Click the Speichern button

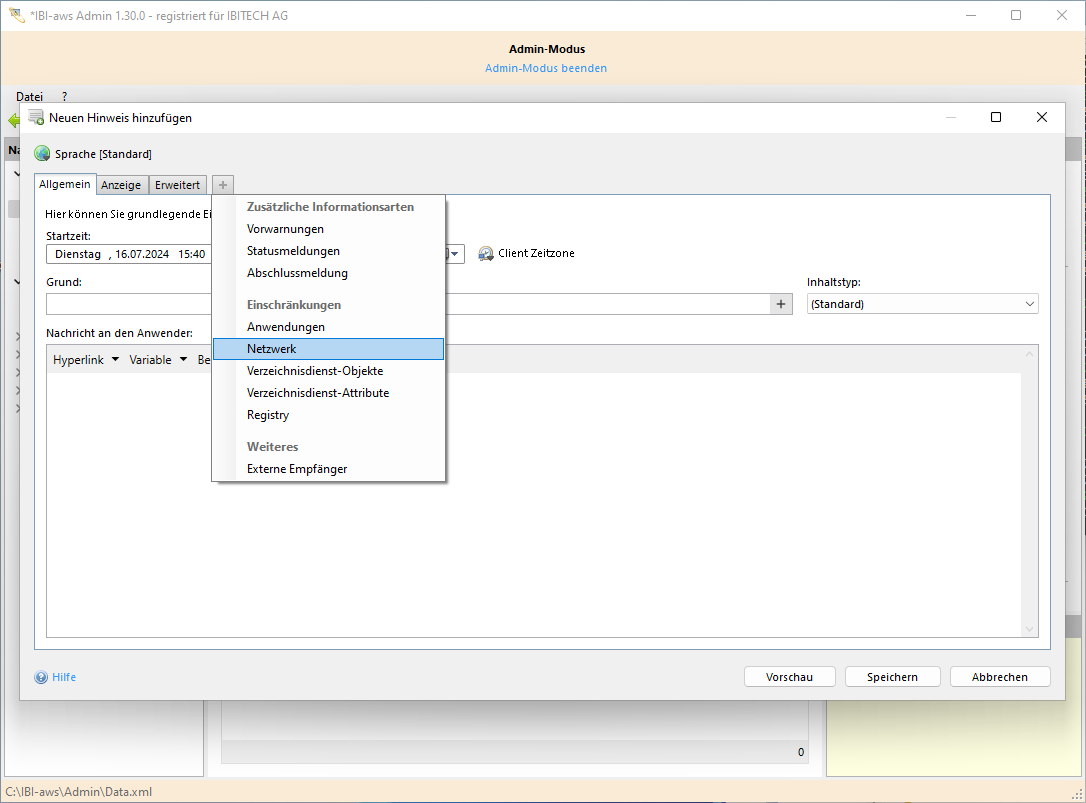pos(892,677)
